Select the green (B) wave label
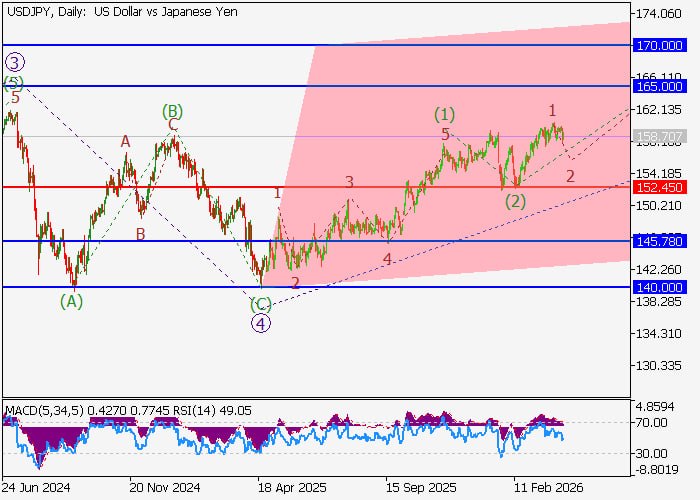 pos(173,110)
